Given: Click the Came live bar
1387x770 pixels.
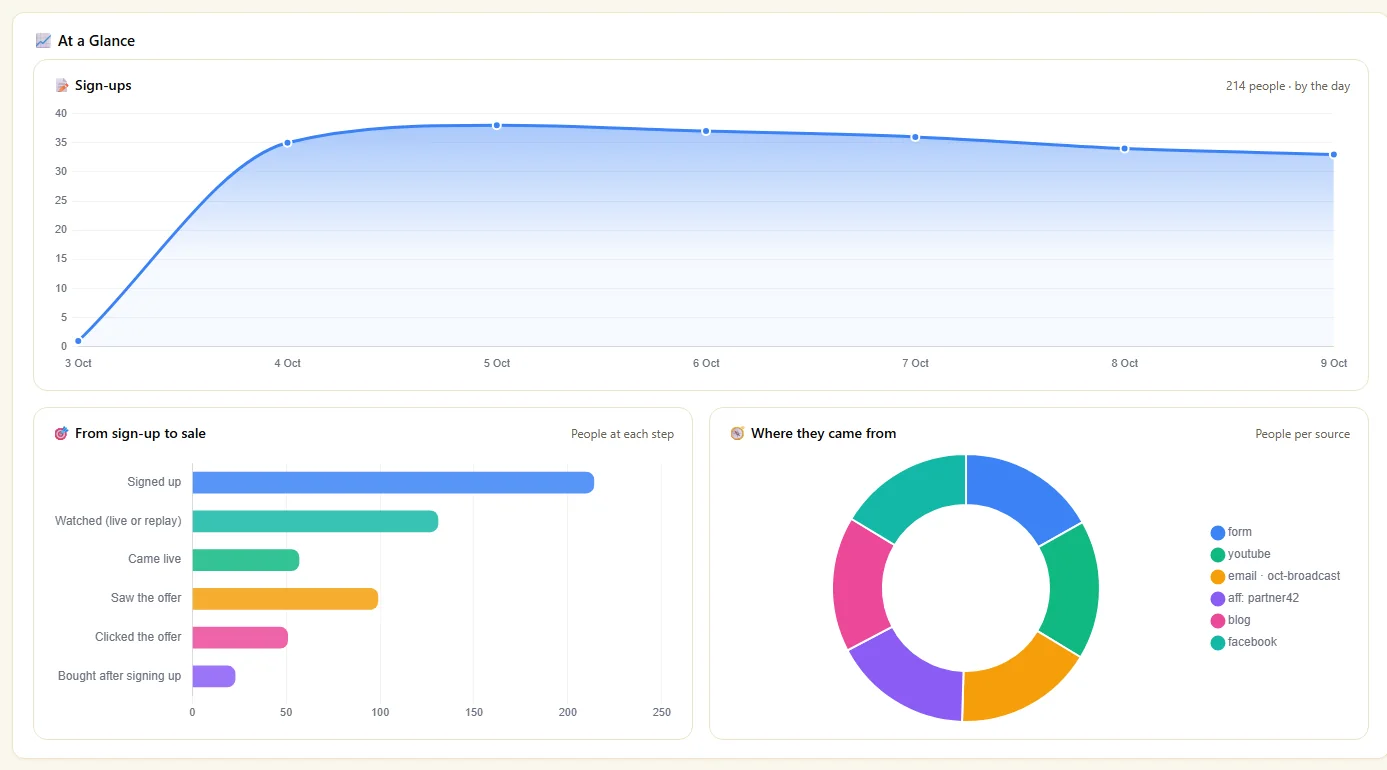Looking at the screenshot, I should 246,560.
